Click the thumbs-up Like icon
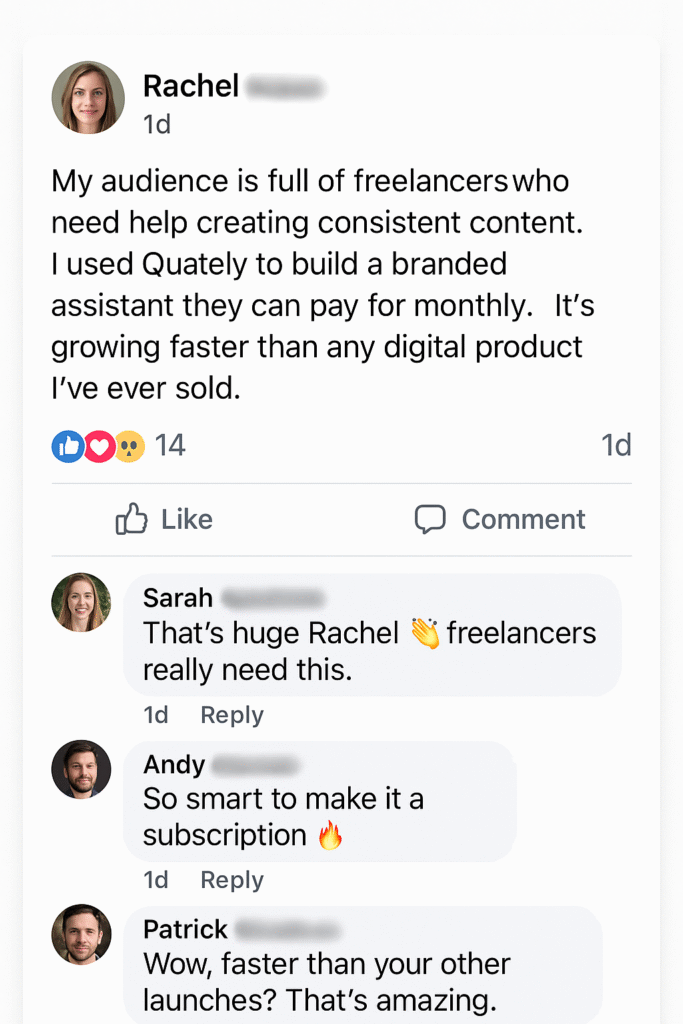This screenshot has height=1024, width=683. (132, 519)
